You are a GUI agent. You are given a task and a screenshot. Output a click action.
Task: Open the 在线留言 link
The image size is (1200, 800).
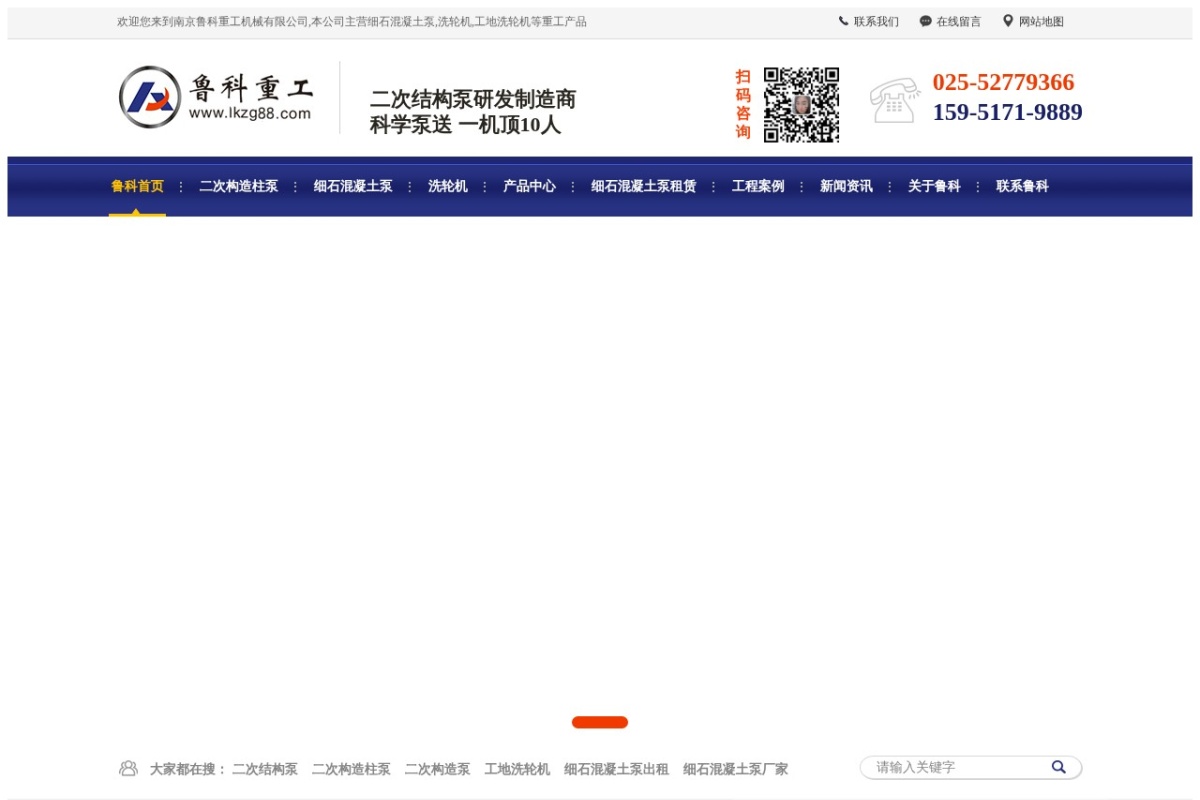(958, 21)
